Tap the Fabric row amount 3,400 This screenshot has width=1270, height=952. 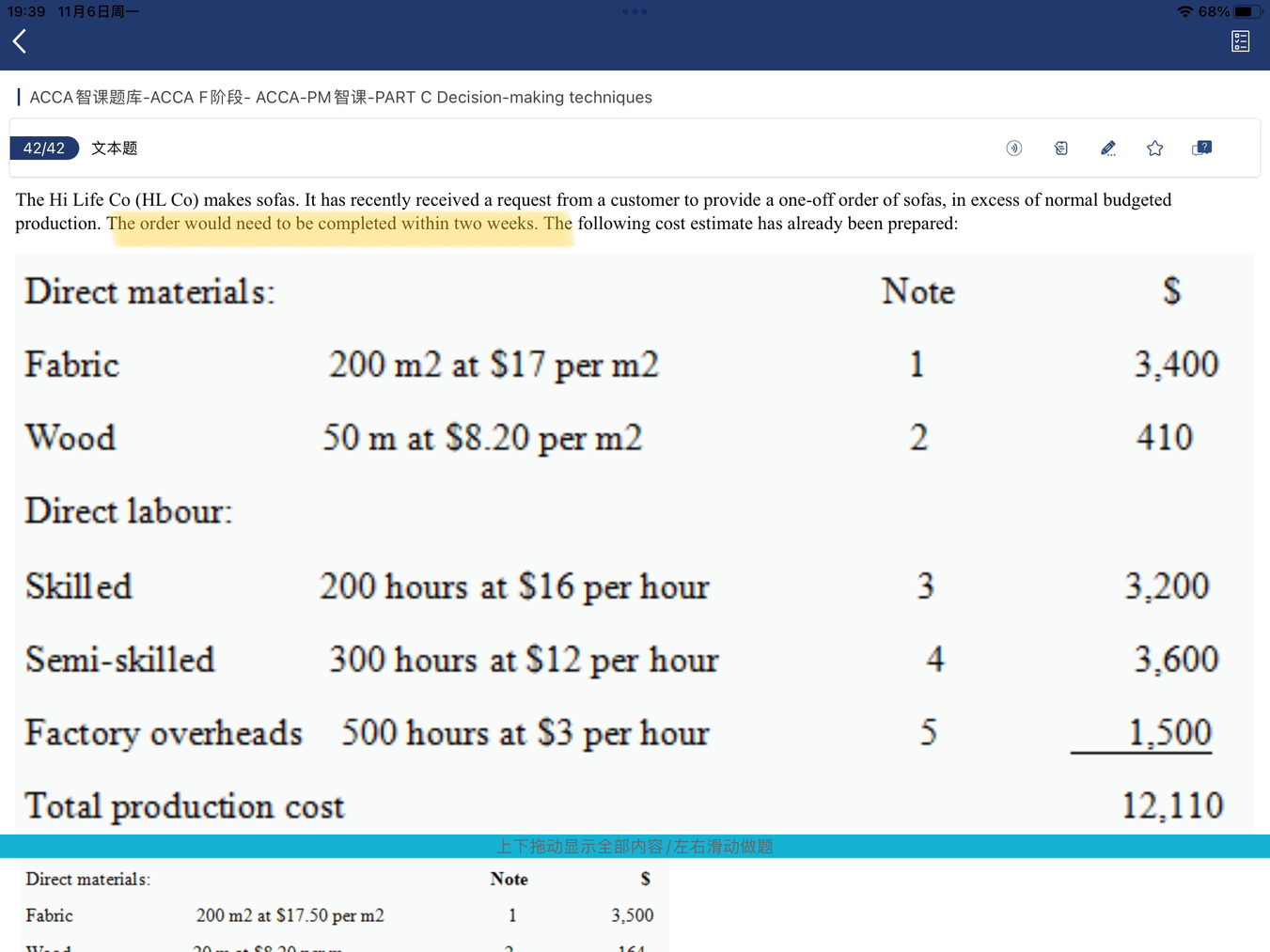pyautogui.click(x=1175, y=365)
